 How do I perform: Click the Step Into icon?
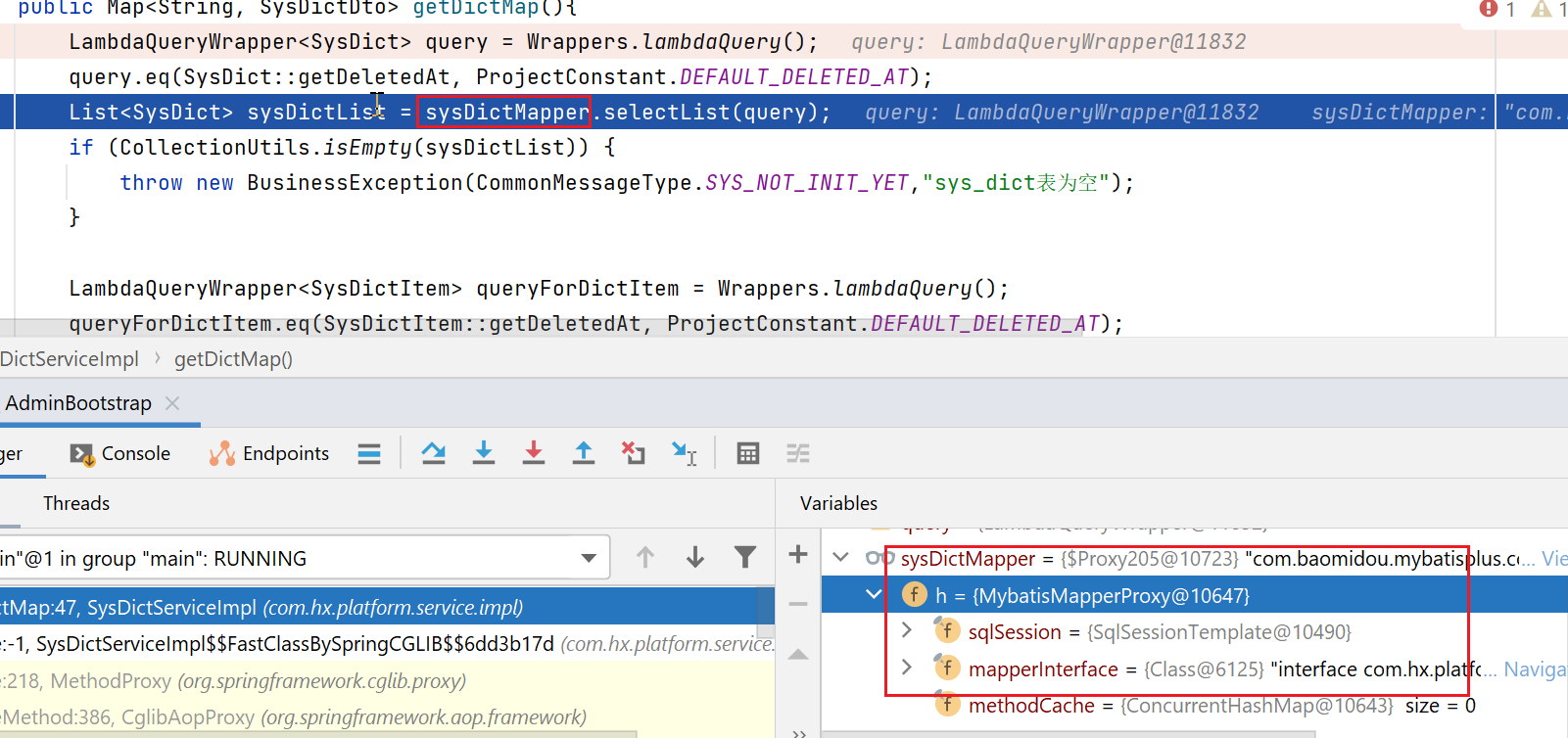point(484,453)
